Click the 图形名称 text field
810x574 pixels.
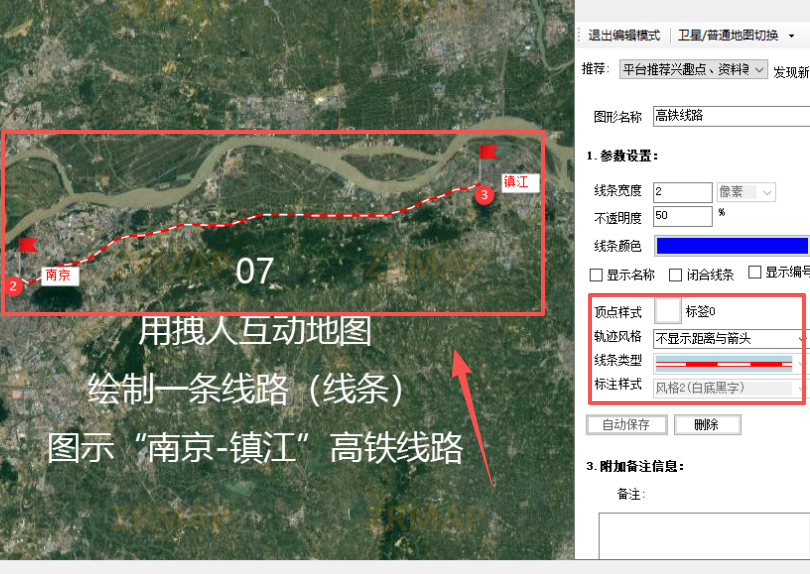coord(730,116)
